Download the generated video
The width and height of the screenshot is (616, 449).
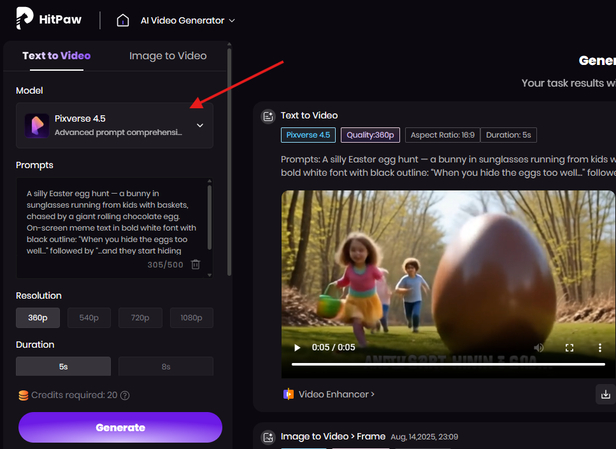point(605,394)
